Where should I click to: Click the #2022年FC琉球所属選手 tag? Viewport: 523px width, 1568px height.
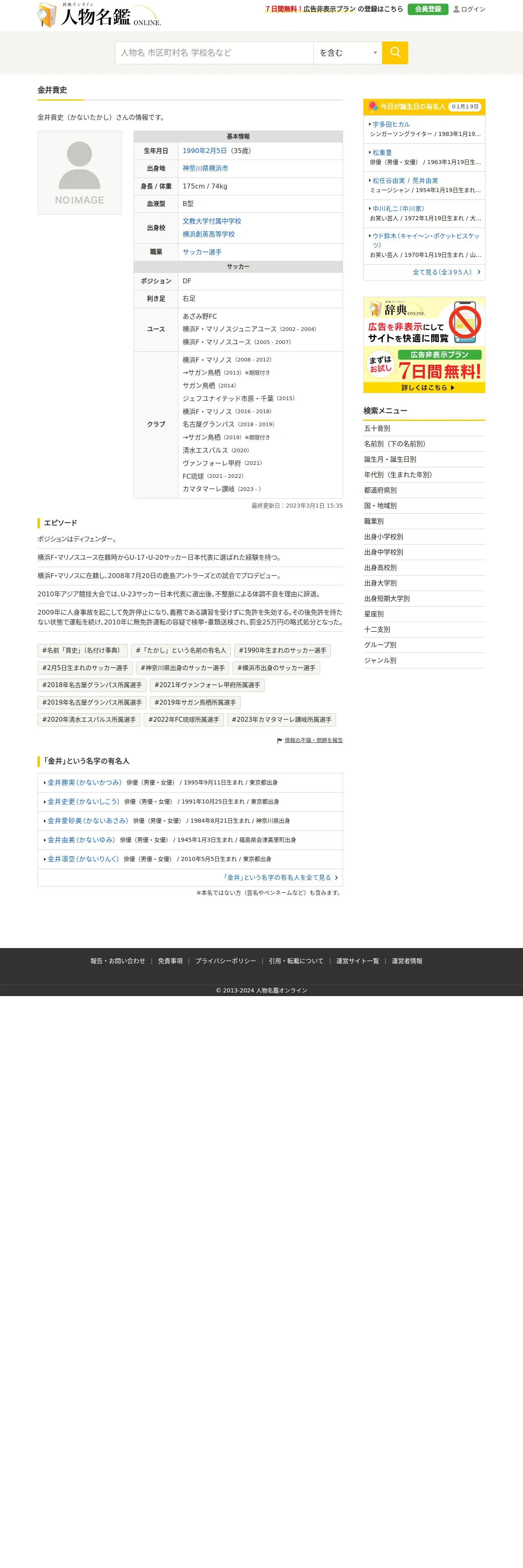click(x=184, y=720)
